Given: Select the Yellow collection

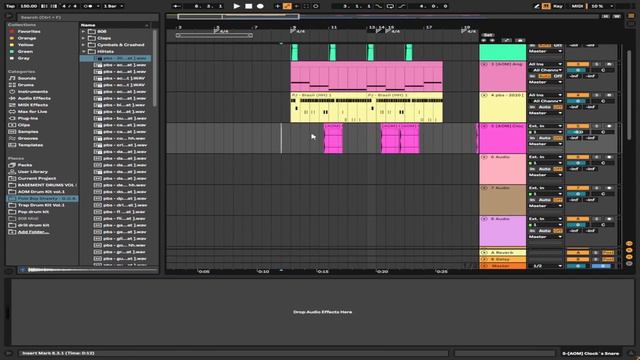Looking at the screenshot, I should coord(25,45).
